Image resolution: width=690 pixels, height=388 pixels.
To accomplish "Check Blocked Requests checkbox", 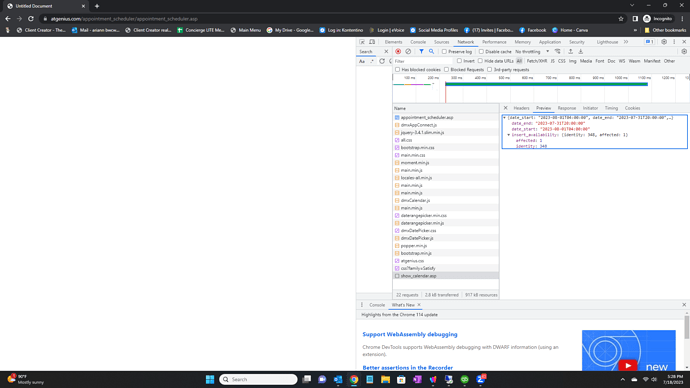I will click(x=447, y=70).
